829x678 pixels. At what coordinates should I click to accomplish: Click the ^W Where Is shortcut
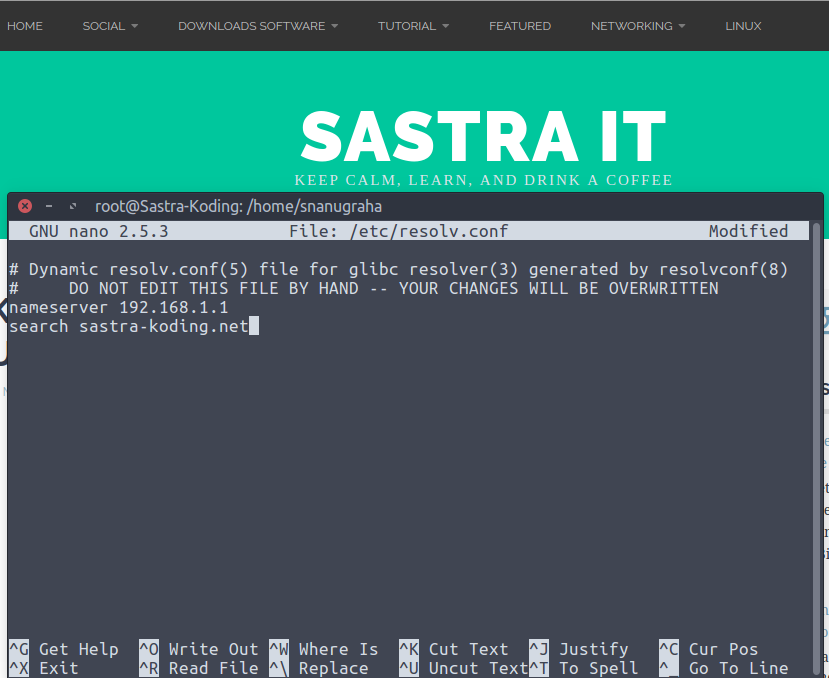[x=324, y=649]
